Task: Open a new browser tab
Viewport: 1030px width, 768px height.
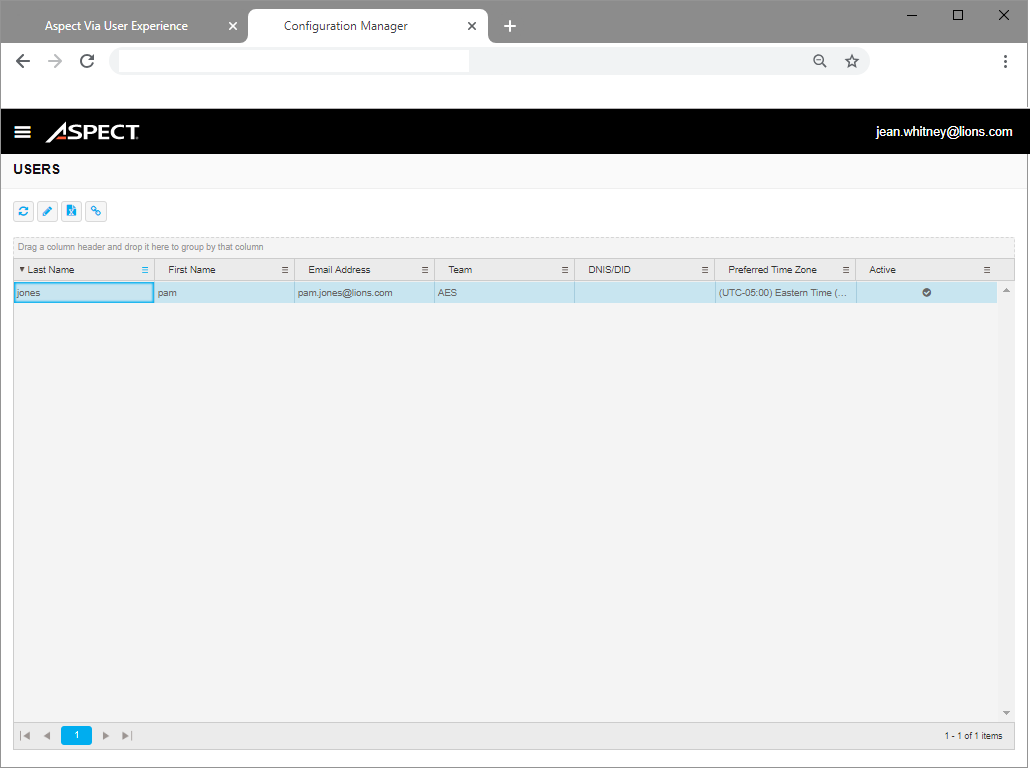Action: point(510,26)
